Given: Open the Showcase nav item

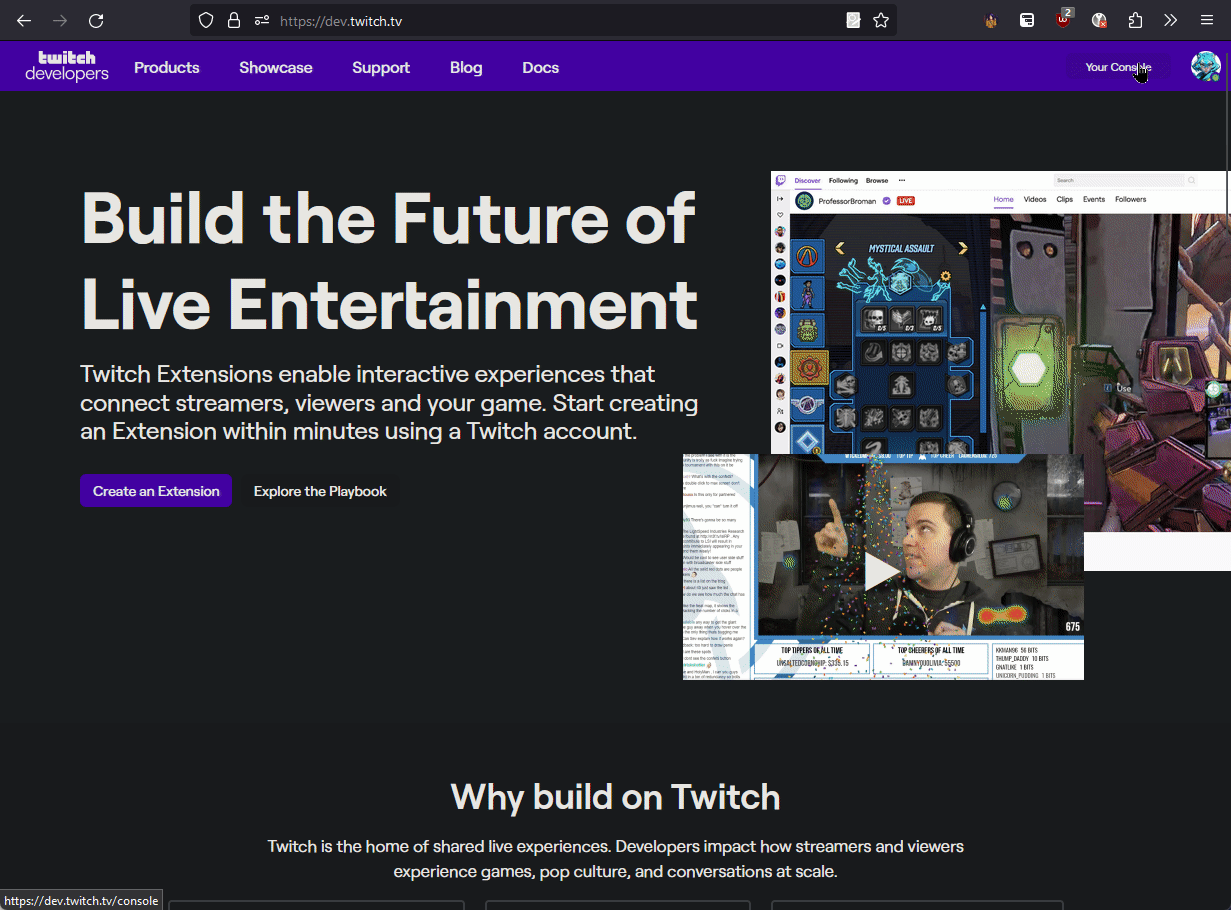Looking at the screenshot, I should point(276,68).
